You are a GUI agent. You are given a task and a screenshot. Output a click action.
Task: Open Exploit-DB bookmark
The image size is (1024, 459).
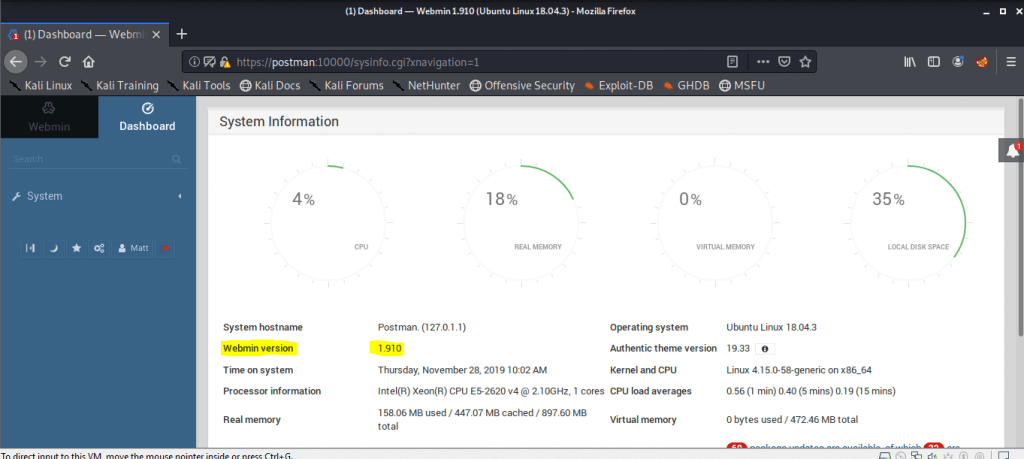tap(618, 86)
